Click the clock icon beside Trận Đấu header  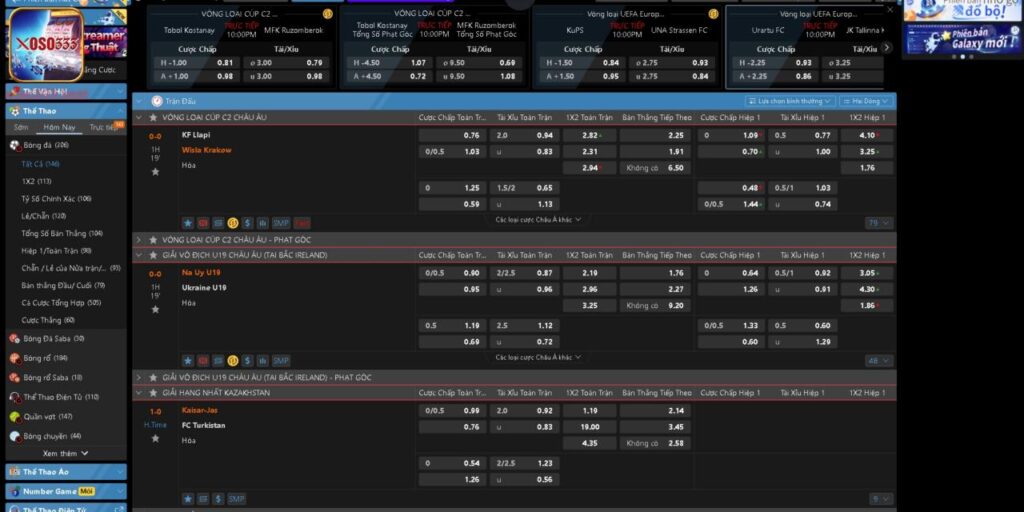[x=157, y=101]
